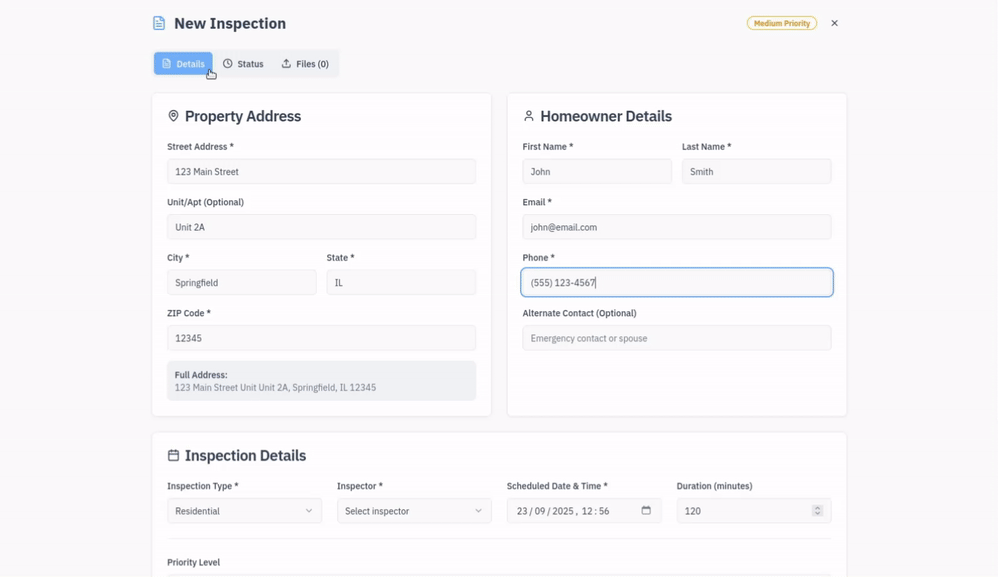Focus the Alternate Contact field
The image size is (998, 577).
click(x=677, y=338)
